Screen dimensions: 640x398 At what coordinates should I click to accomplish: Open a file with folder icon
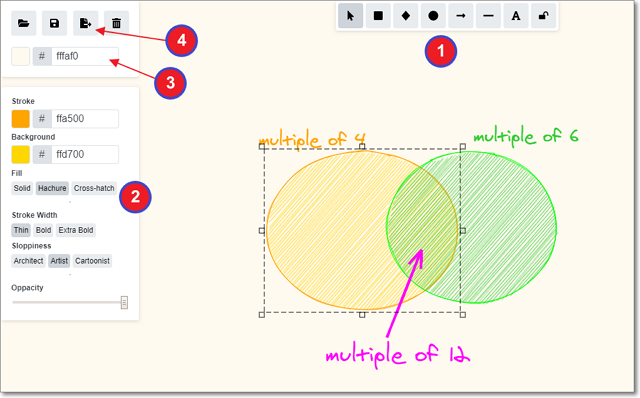(x=24, y=23)
